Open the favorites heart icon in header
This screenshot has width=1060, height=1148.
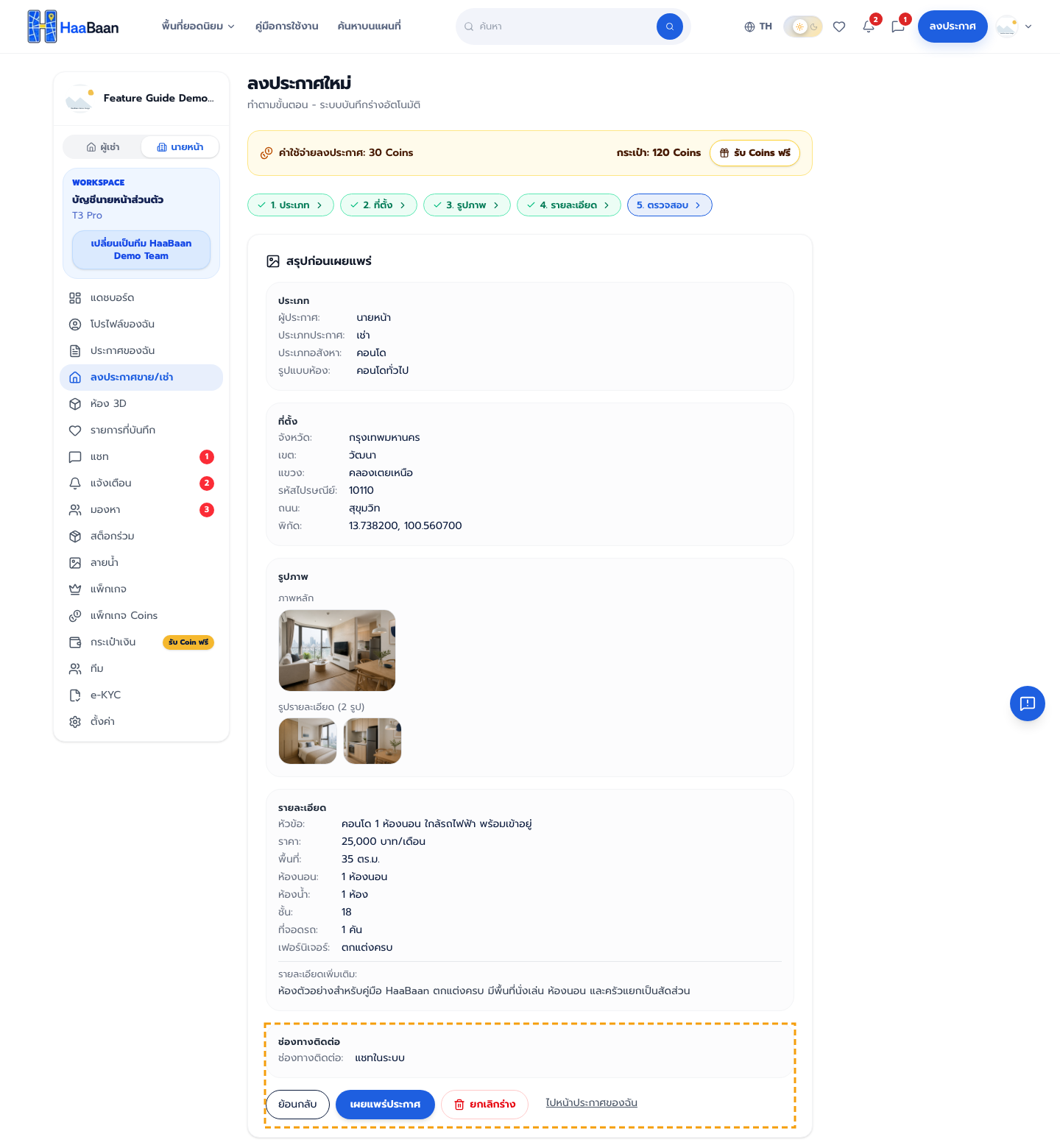tap(839, 26)
